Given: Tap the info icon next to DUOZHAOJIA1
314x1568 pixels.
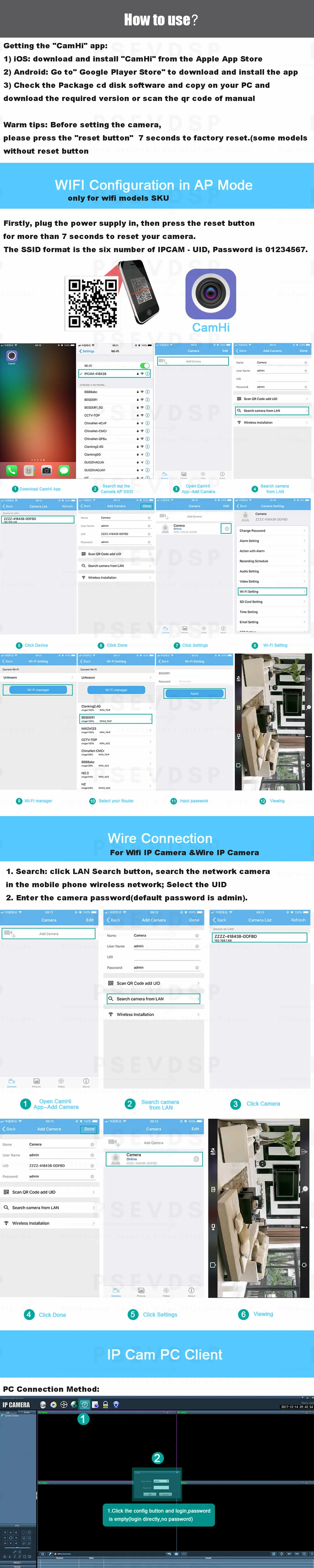Looking at the screenshot, I should pyautogui.click(x=147, y=470).
